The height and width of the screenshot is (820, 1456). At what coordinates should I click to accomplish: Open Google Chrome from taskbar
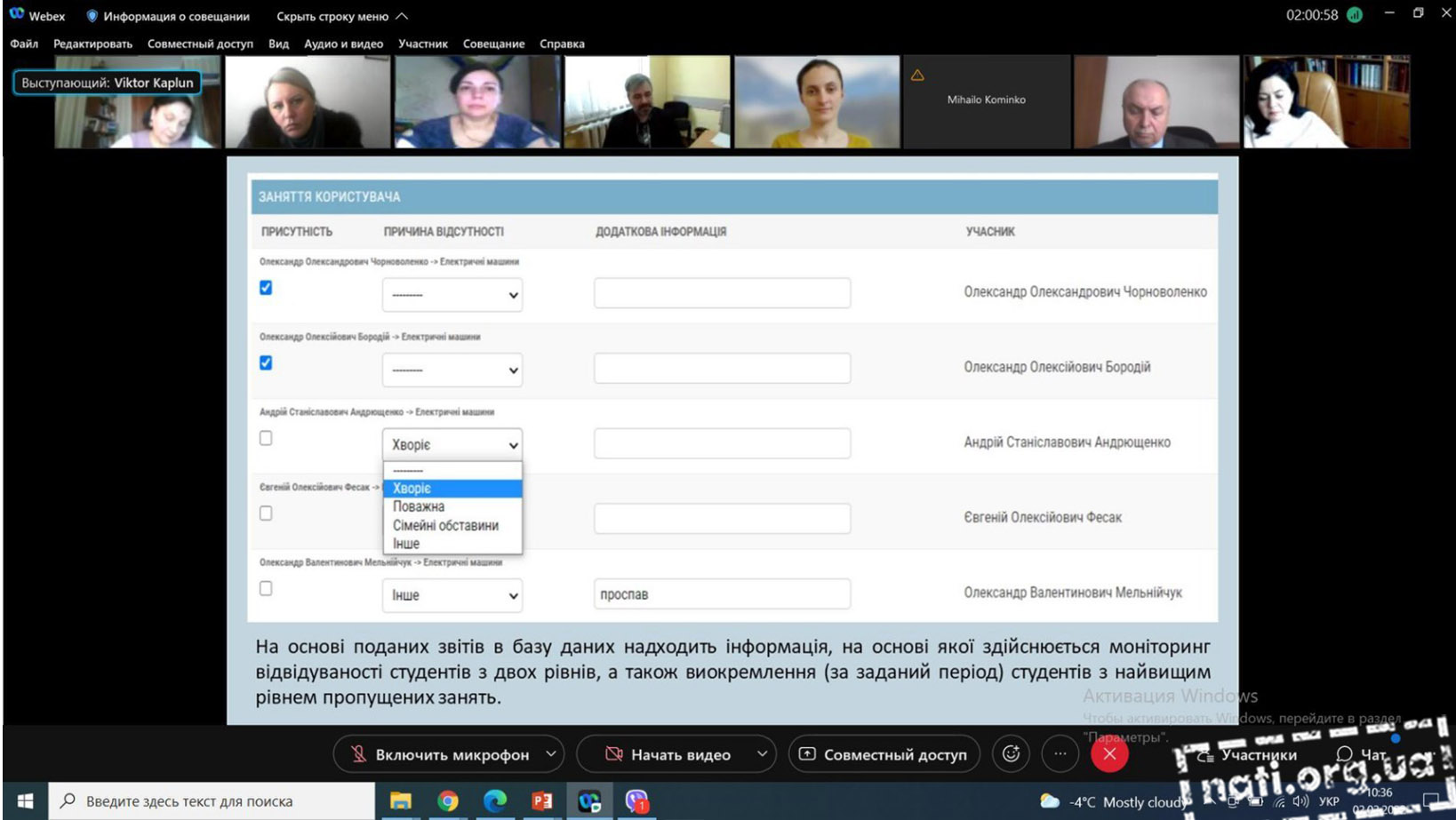tap(448, 801)
